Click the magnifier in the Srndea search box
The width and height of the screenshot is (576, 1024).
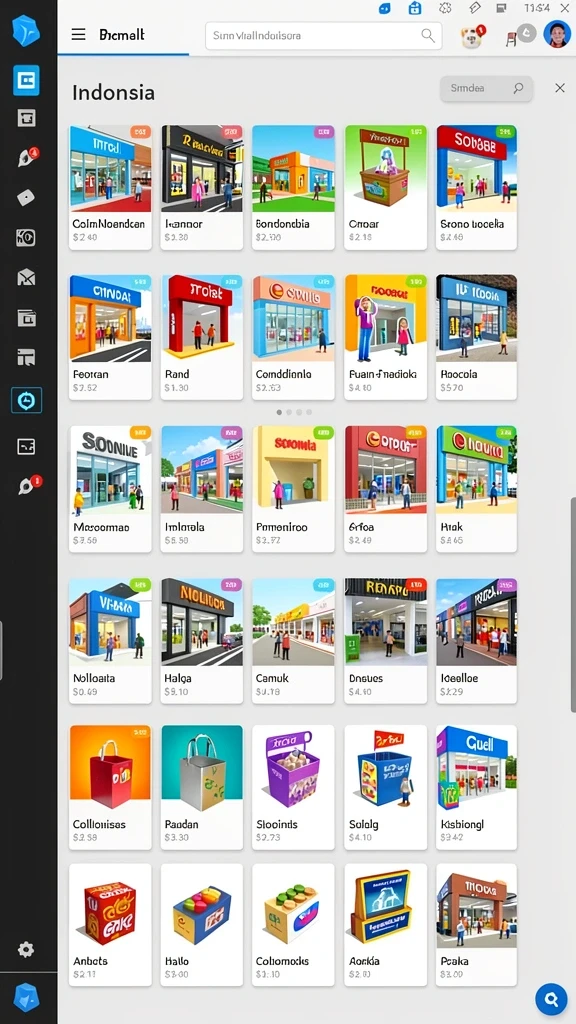coord(519,88)
